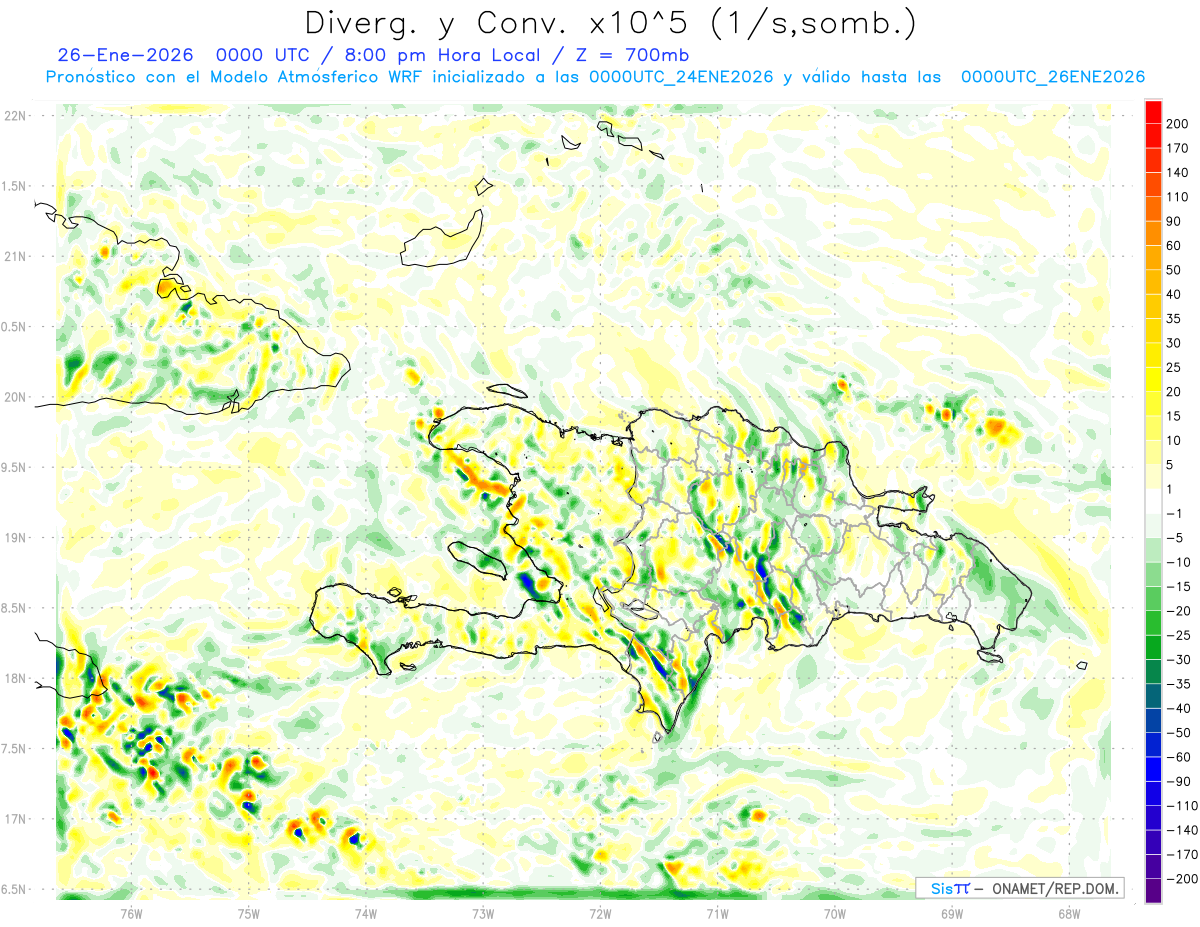Click the '69W' longitude label

(x=952, y=913)
